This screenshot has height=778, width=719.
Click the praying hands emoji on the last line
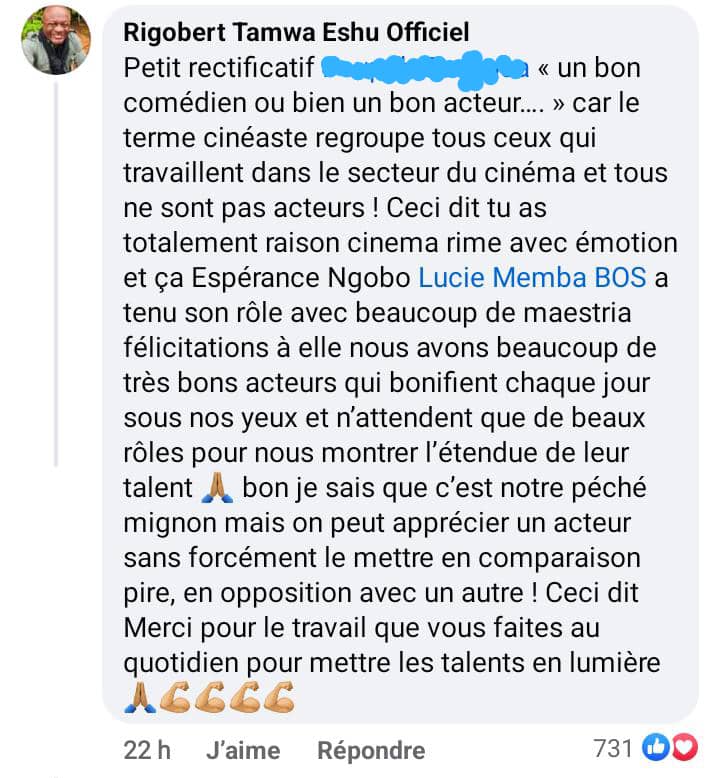tap(139, 696)
